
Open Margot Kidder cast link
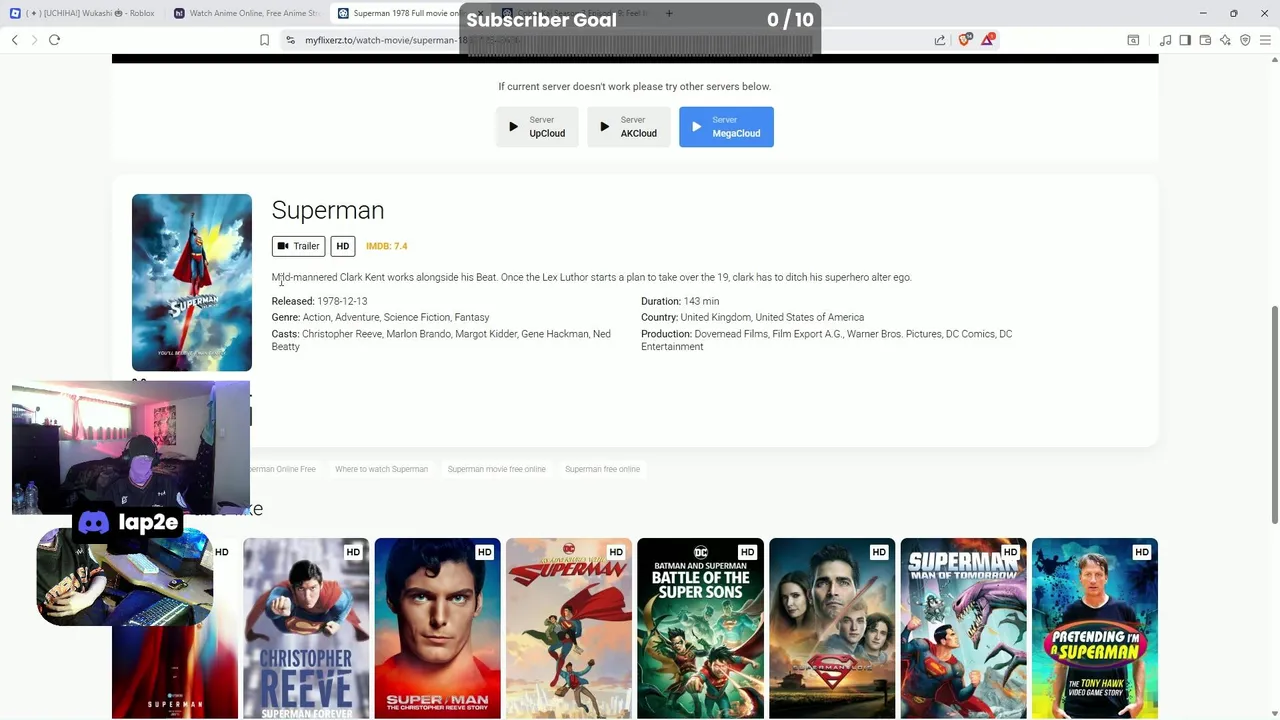click(486, 334)
